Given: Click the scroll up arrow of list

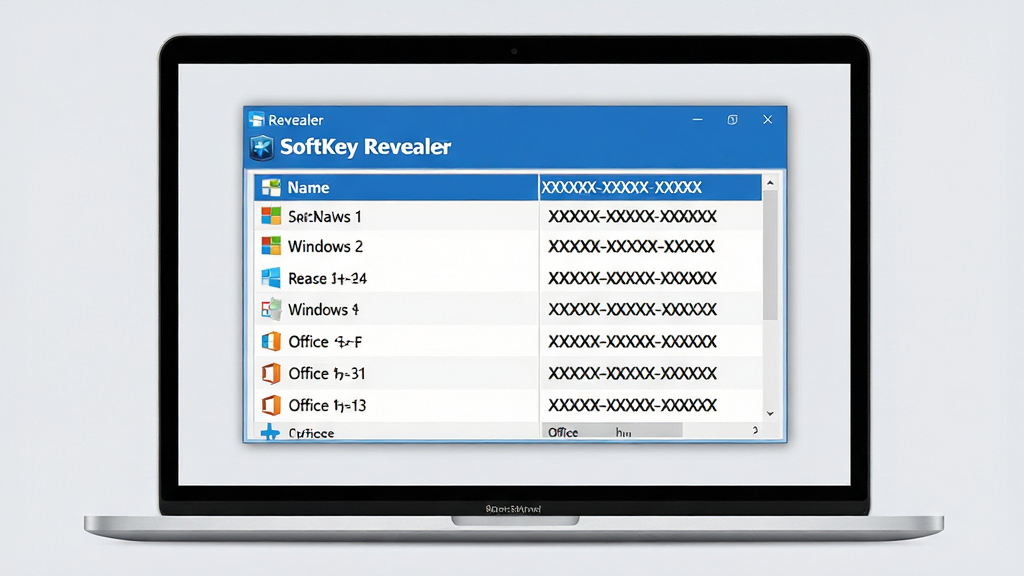Looking at the screenshot, I should [x=770, y=184].
